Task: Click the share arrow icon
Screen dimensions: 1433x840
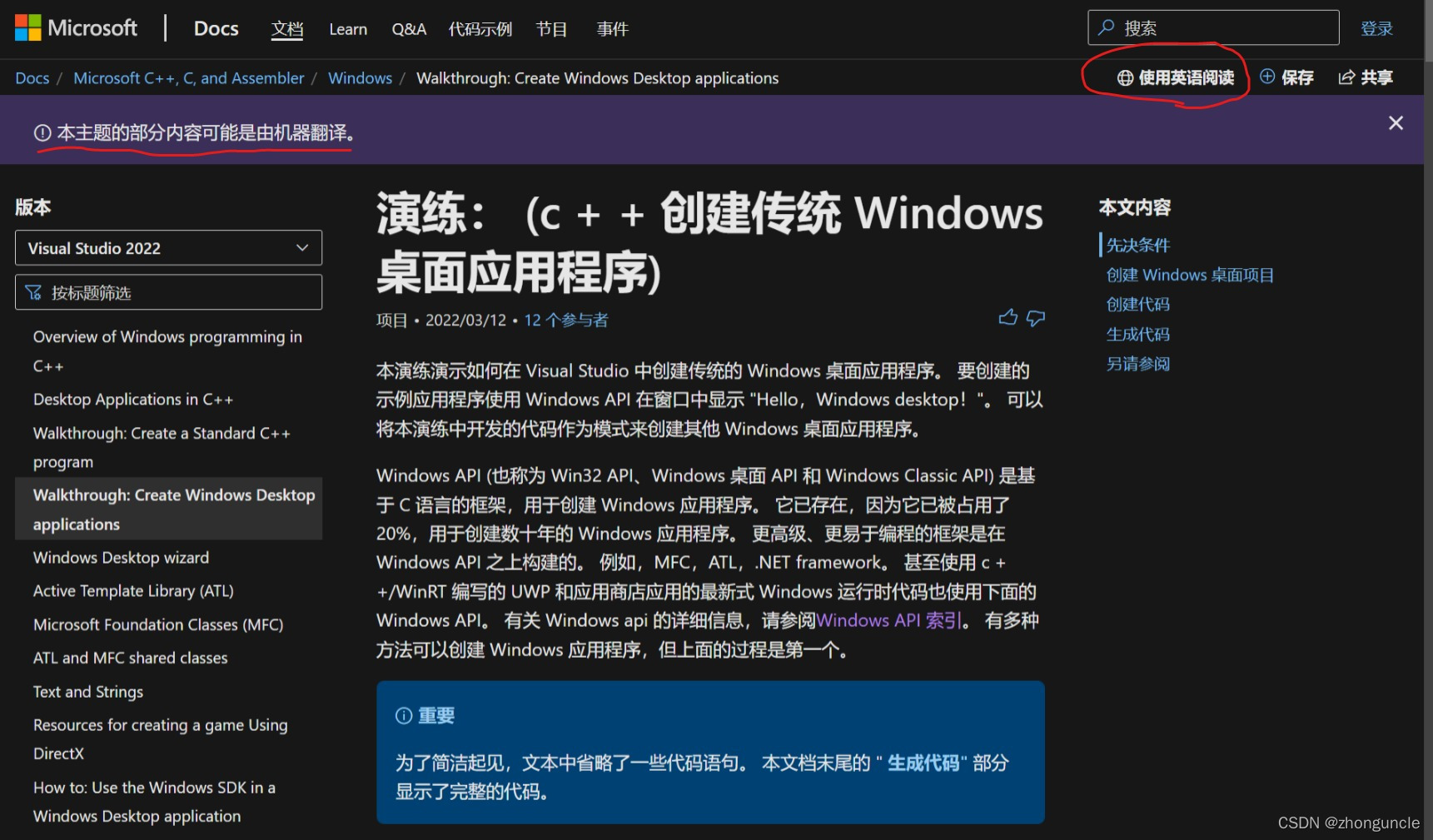Action: 1346,77
